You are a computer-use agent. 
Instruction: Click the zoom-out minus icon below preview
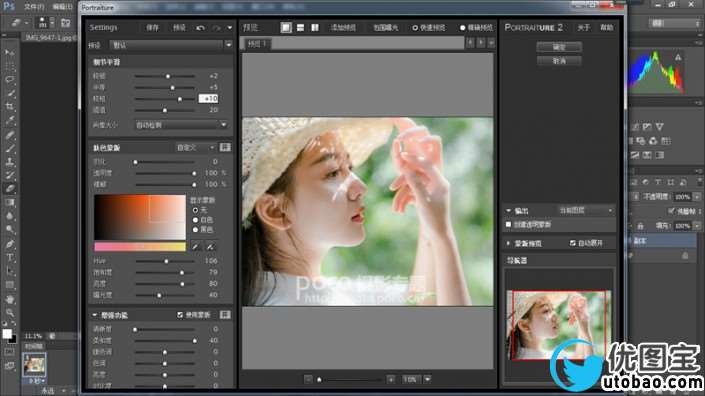click(x=308, y=379)
